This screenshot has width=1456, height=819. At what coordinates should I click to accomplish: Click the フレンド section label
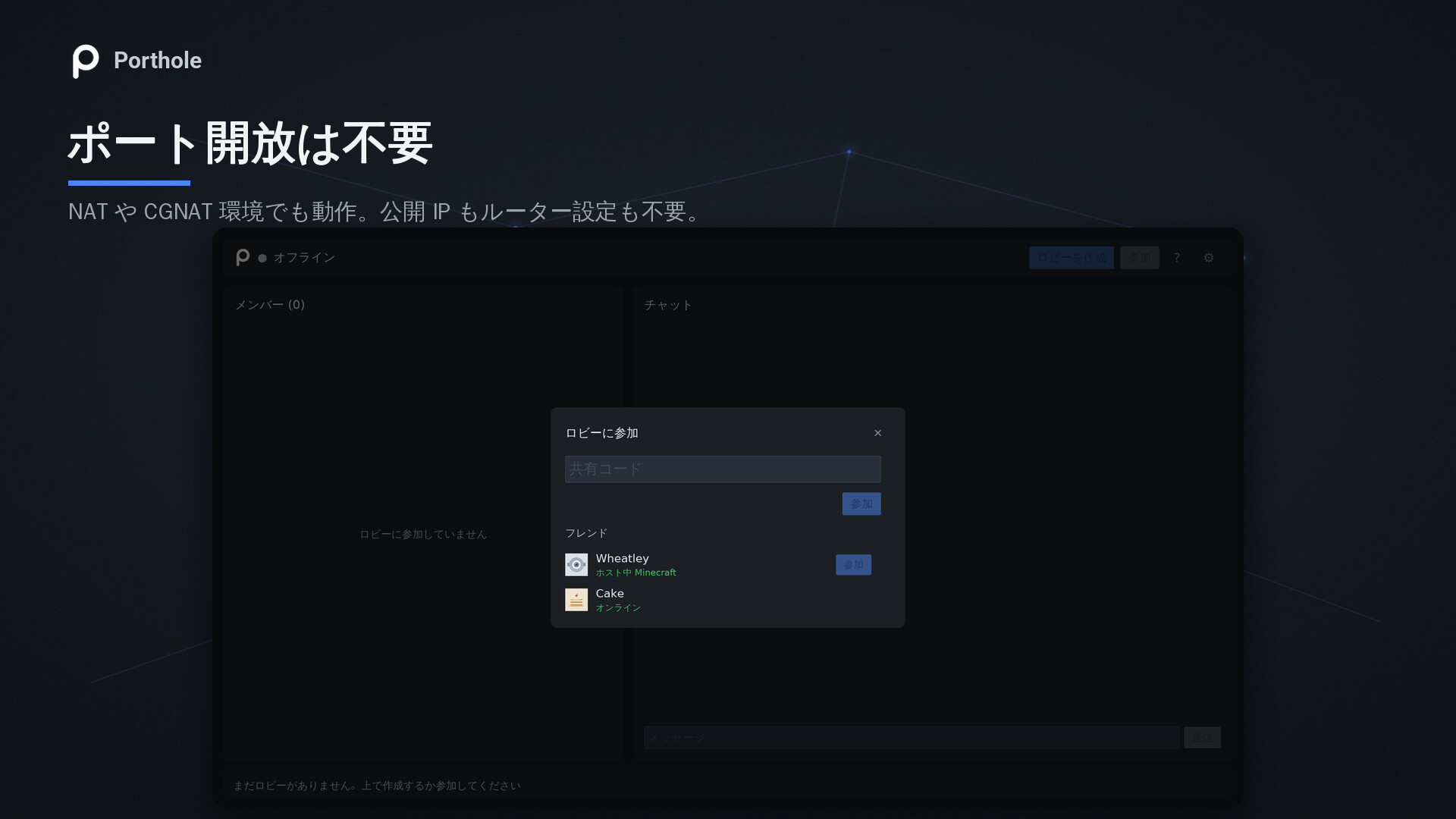pyautogui.click(x=586, y=533)
